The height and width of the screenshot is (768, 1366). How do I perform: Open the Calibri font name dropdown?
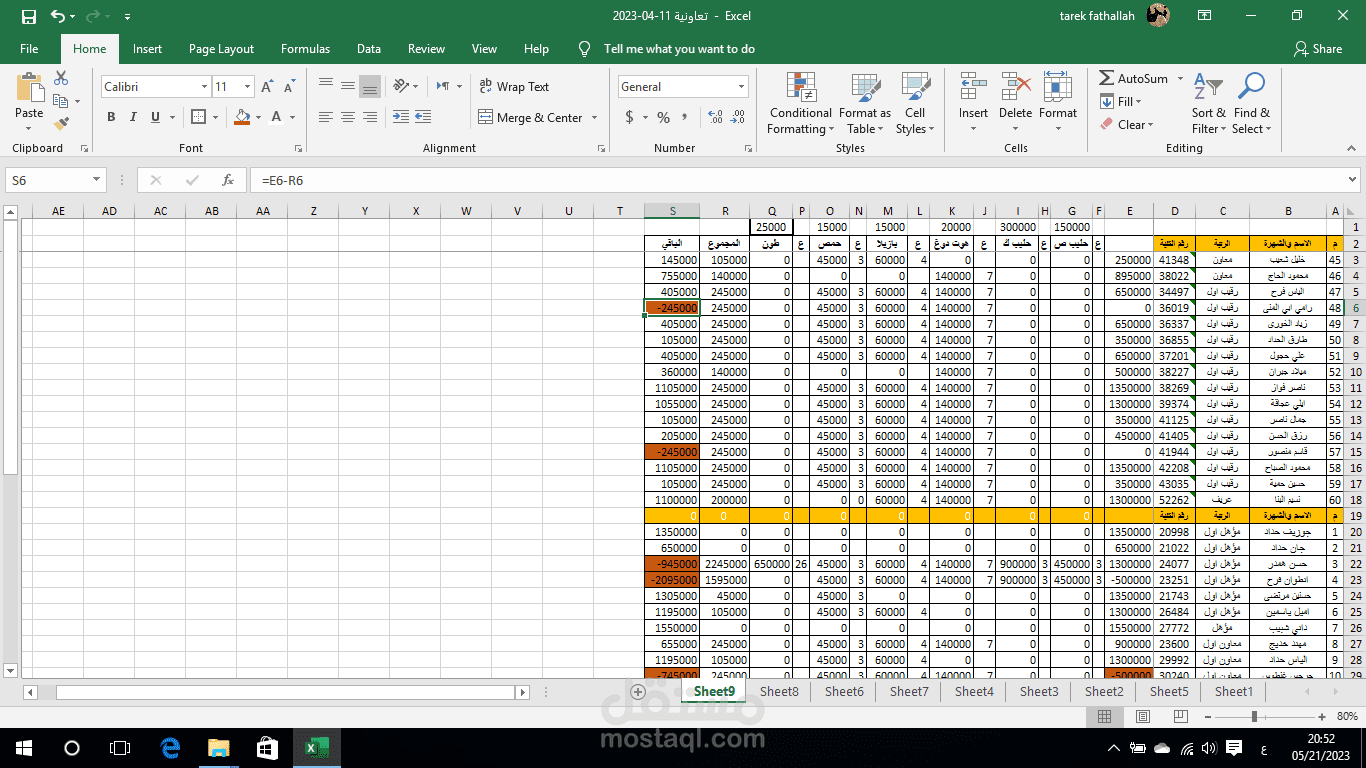coord(204,87)
